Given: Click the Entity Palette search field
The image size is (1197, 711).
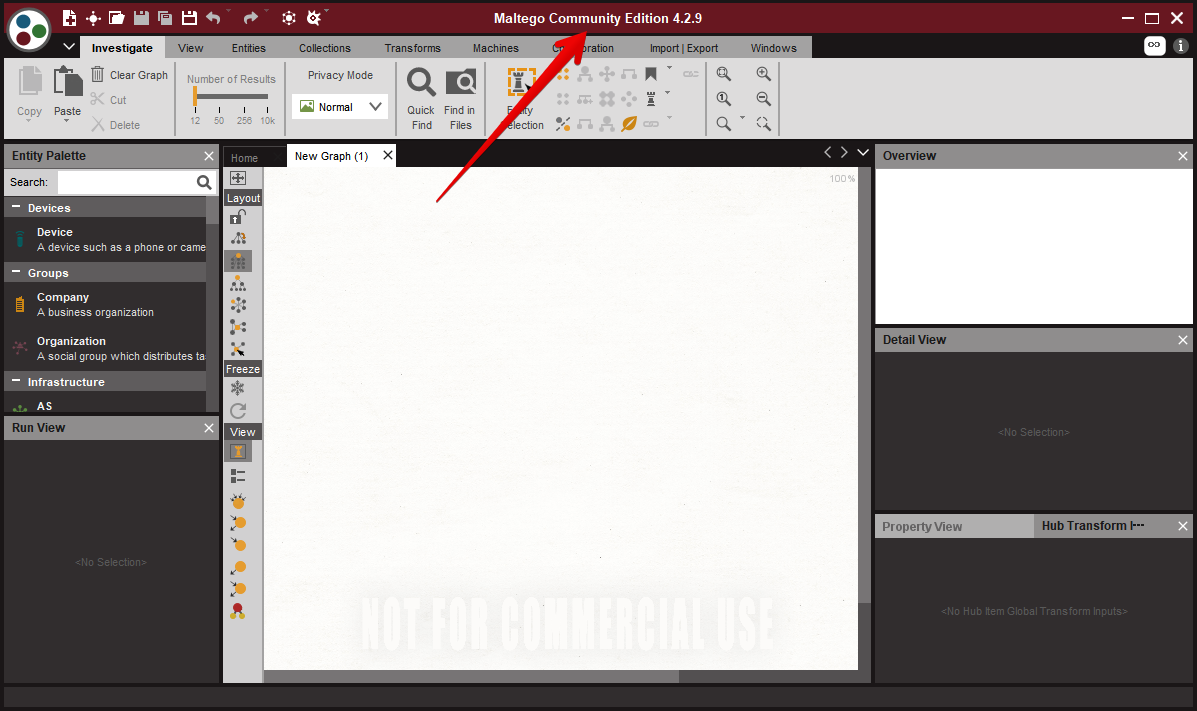Looking at the screenshot, I should click(x=127, y=182).
